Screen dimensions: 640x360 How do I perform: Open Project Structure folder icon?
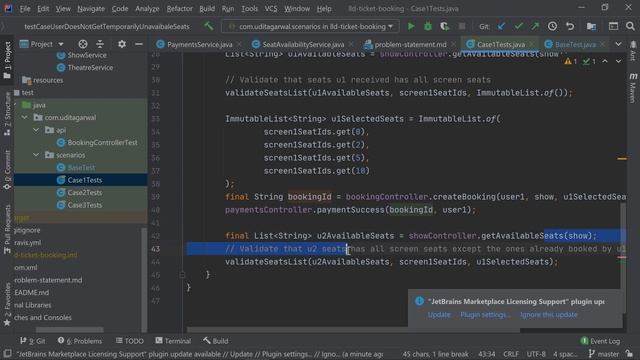(591, 27)
